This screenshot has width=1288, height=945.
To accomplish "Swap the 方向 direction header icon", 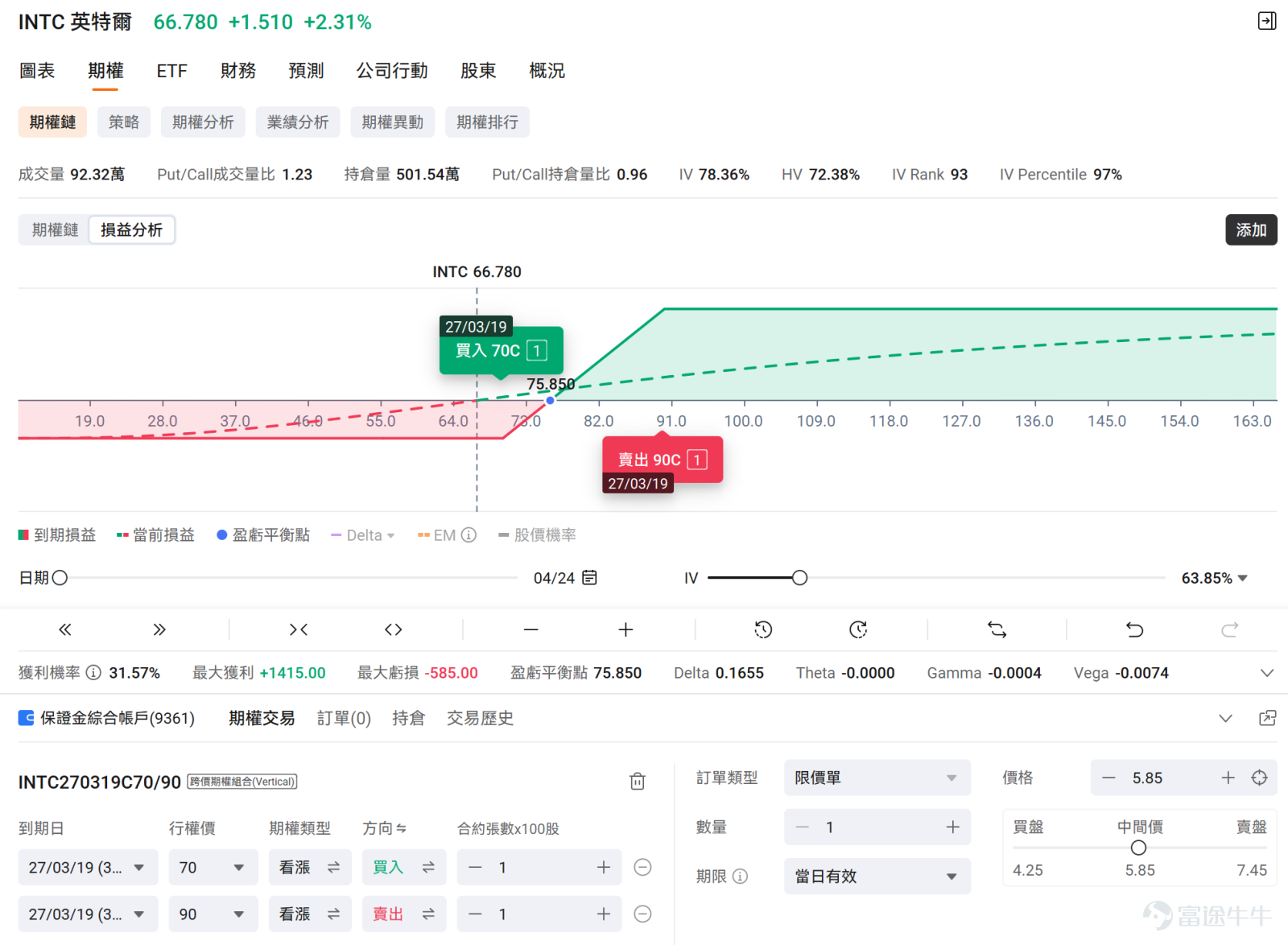I will (401, 828).
